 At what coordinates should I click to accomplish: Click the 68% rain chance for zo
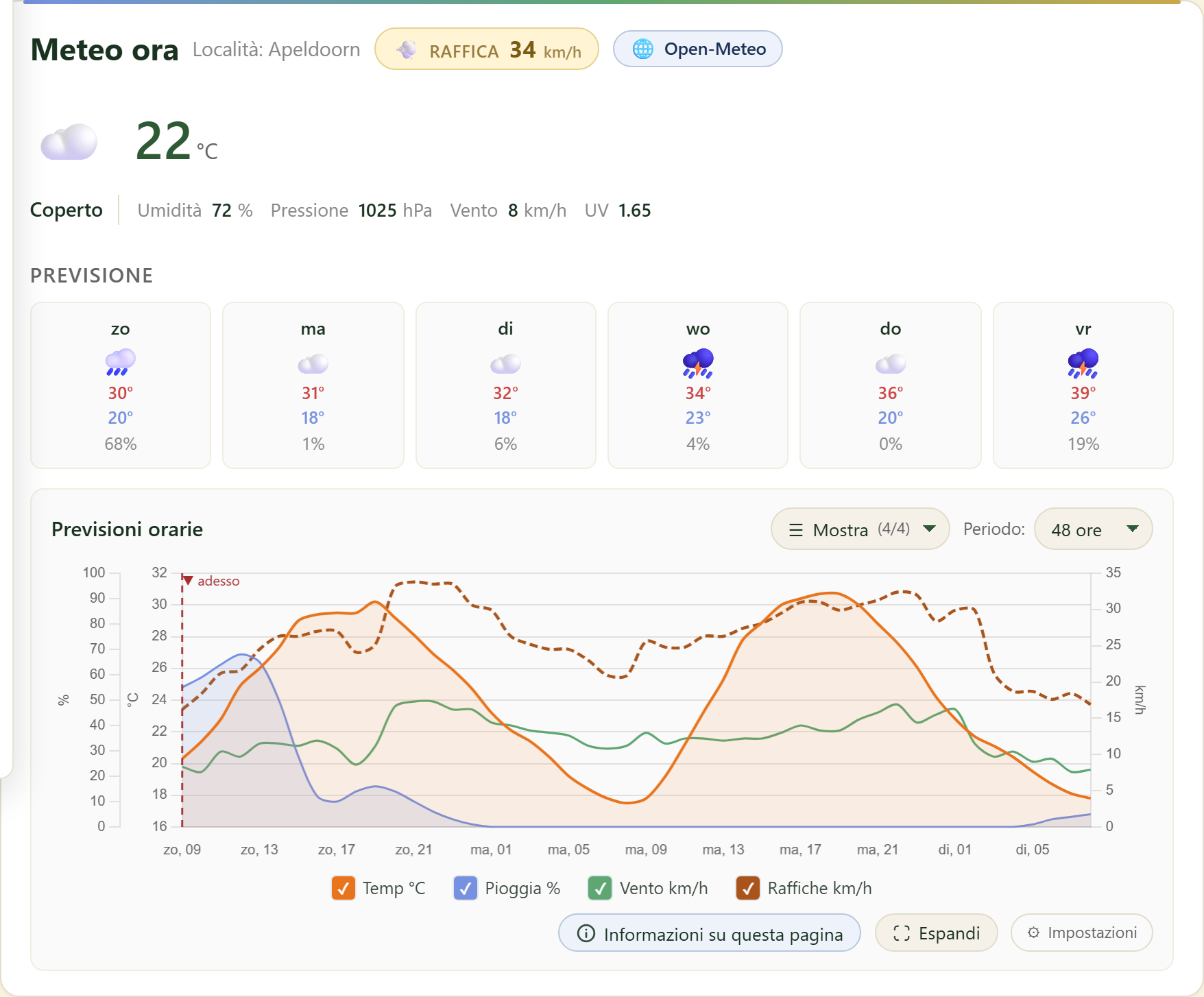[x=121, y=444]
